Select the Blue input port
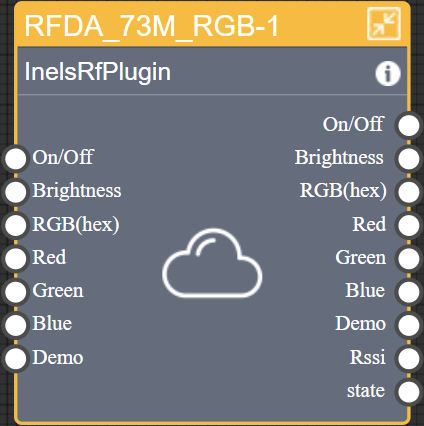This screenshot has height=426, width=424. [15, 325]
